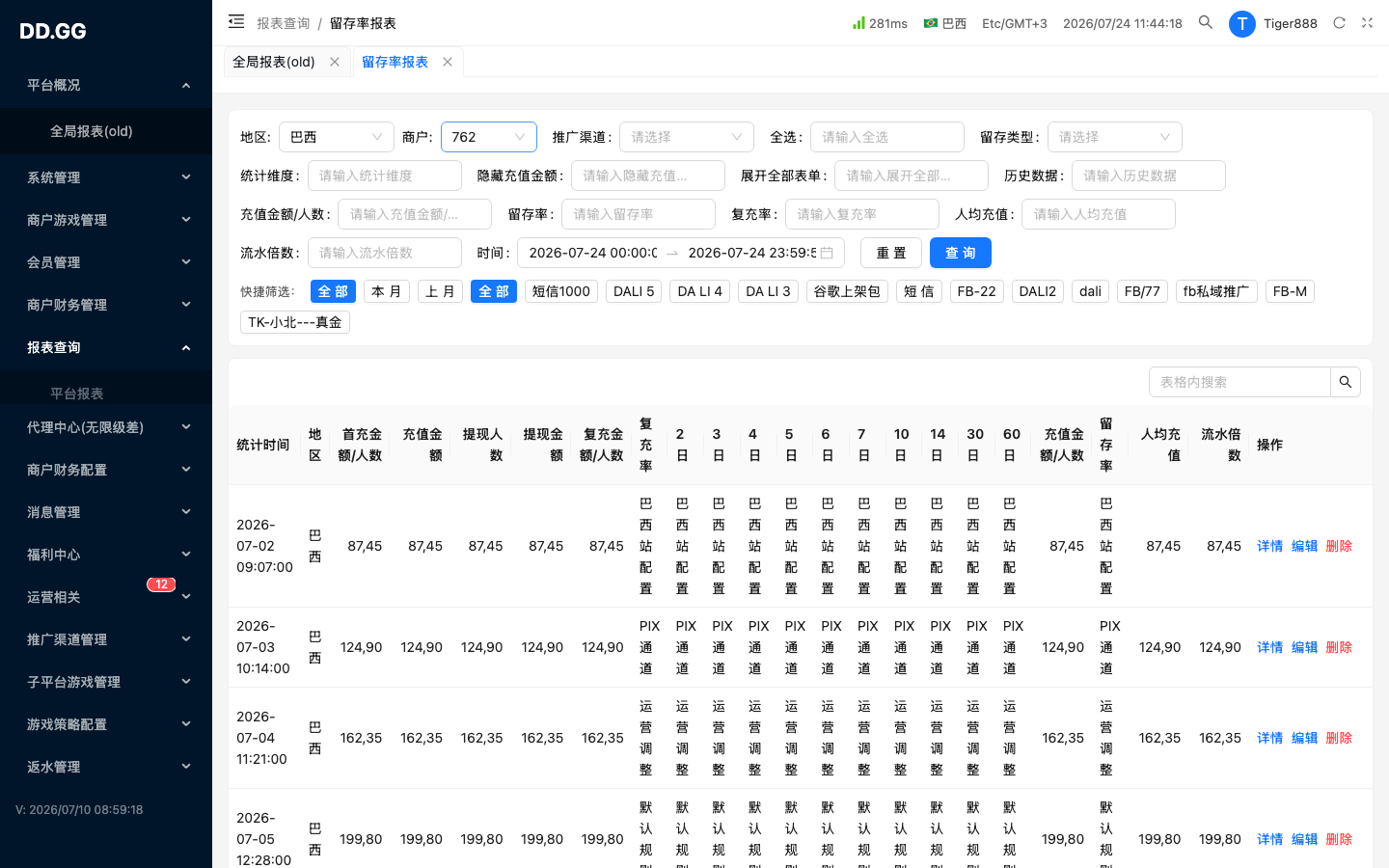1389x868 pixels.
Task: Select the 本月 quick filter
Action: point(387,291)
